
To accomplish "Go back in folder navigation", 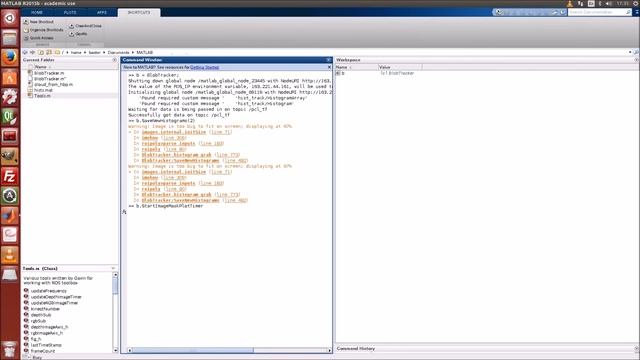I will click(25, 52).
